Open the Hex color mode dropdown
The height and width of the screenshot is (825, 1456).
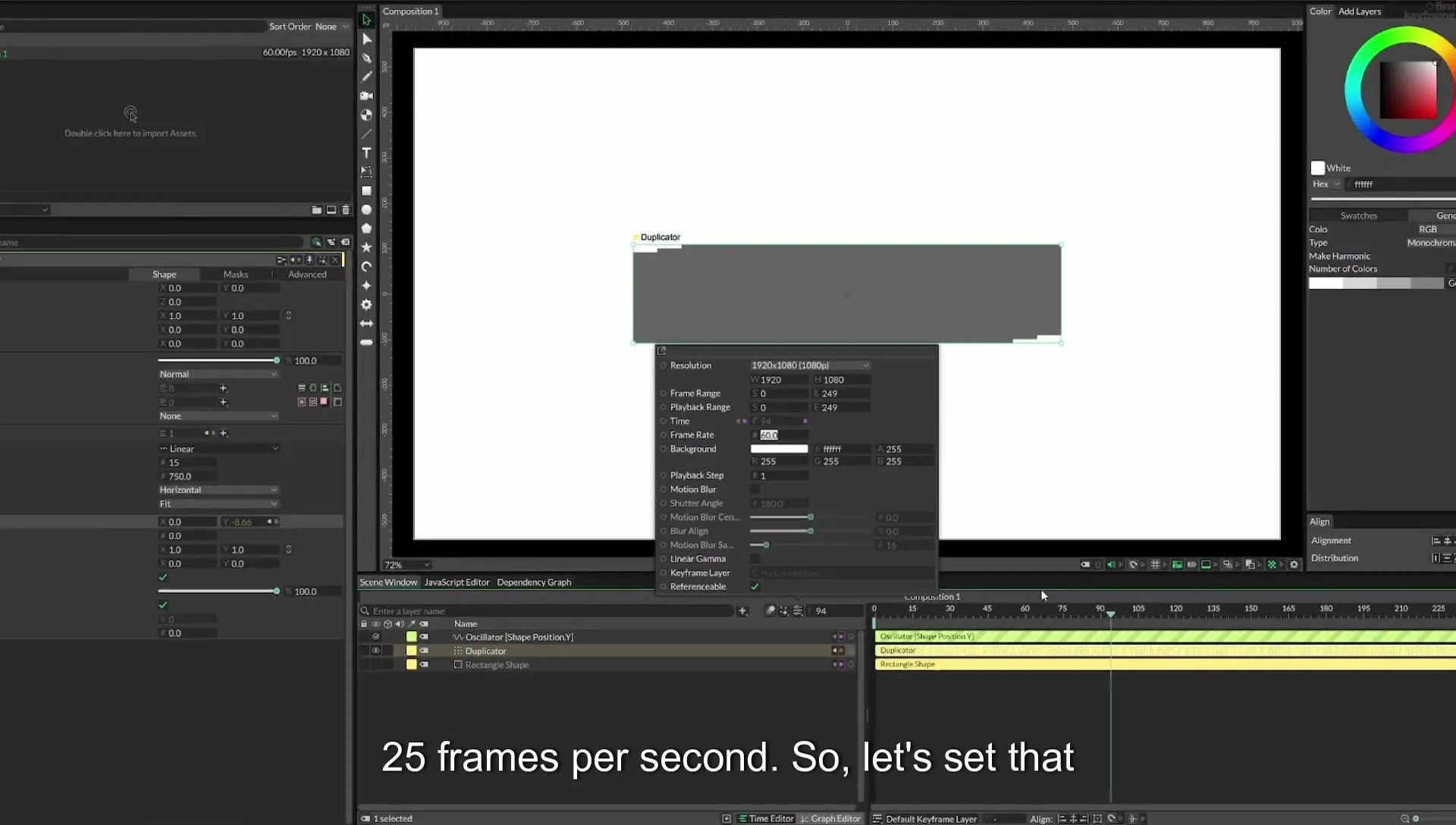pos(1326,184)
